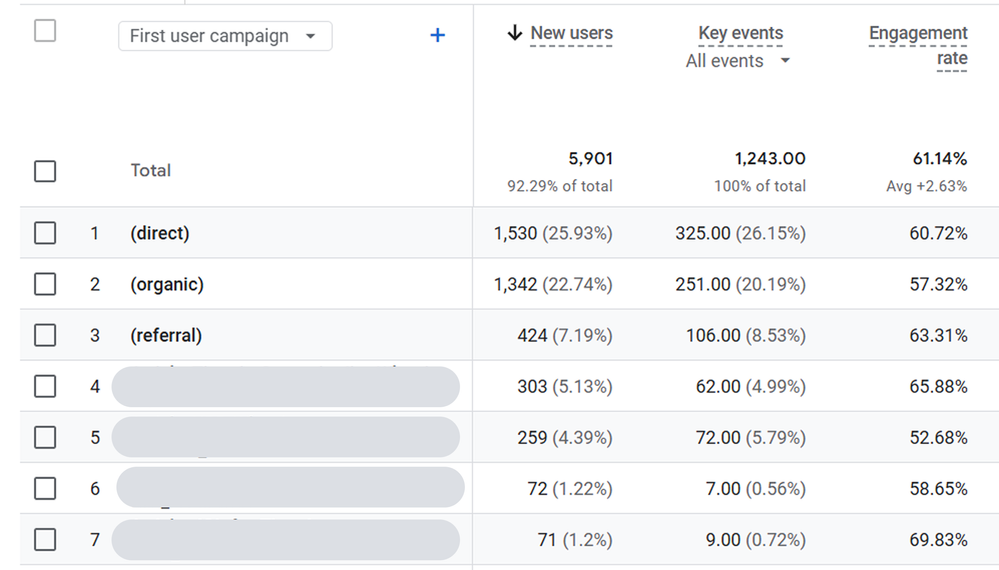The image size is (999, 570).
Task: Check the Total row checkbox
Action: tap(45, 171)
